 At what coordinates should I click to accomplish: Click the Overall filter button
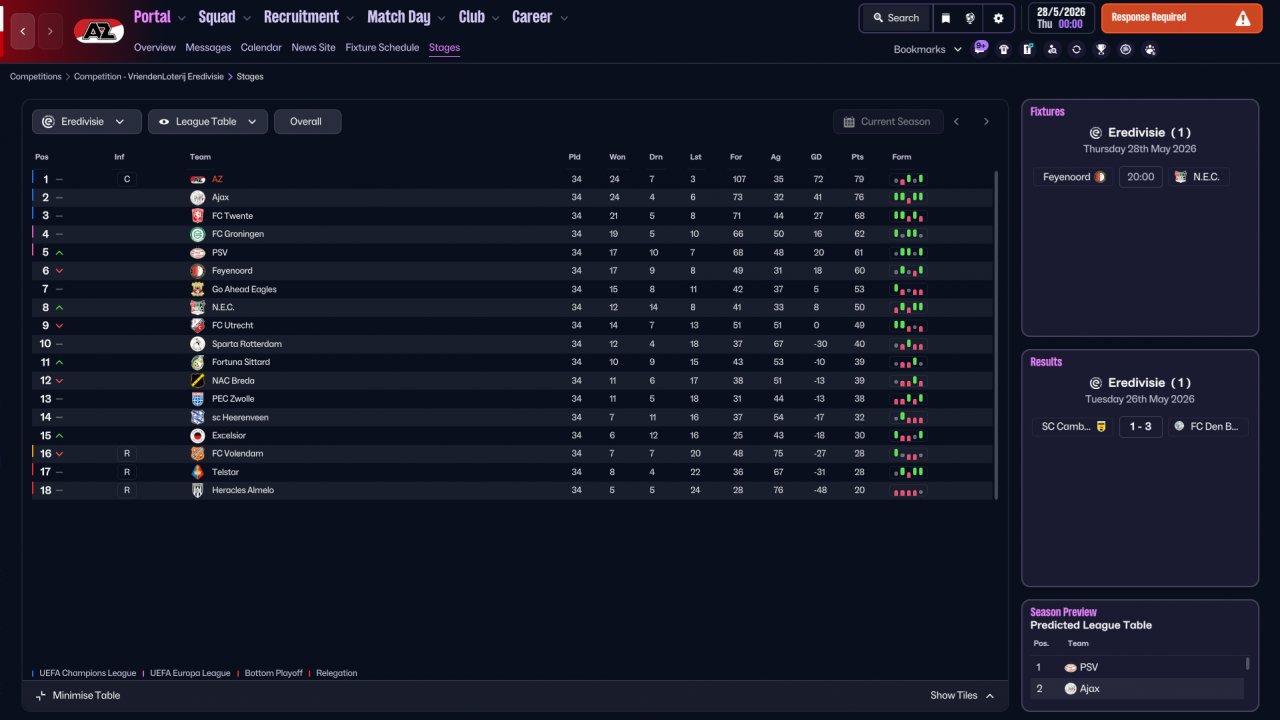tap(307, 122)
